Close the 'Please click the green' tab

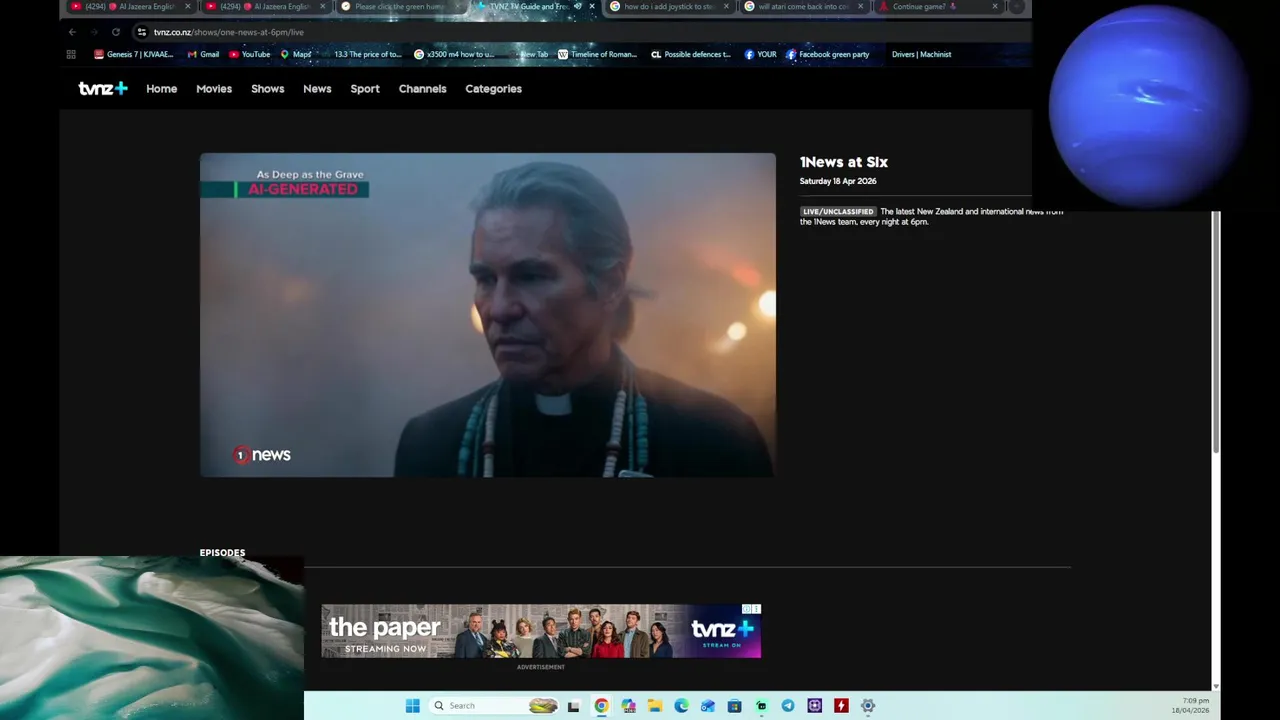pyautogui.click(x=458, y=6)
